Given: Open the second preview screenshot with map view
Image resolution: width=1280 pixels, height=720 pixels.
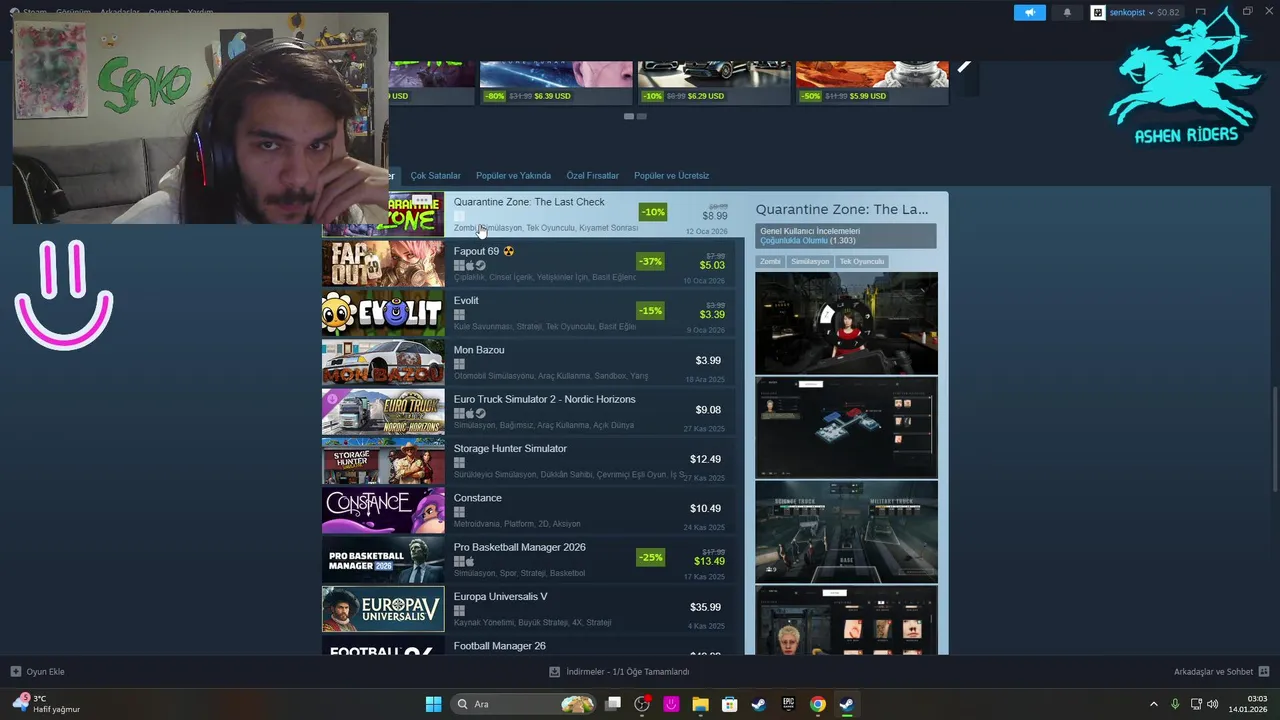Looking at the screenshot, I should point(846,427).
